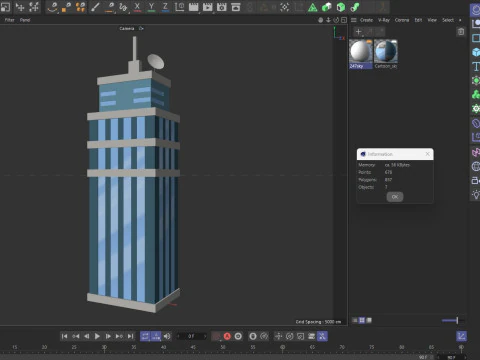
Task: Select the Brush paint tool
Action: pyautogui.click(x=95, y=7)
